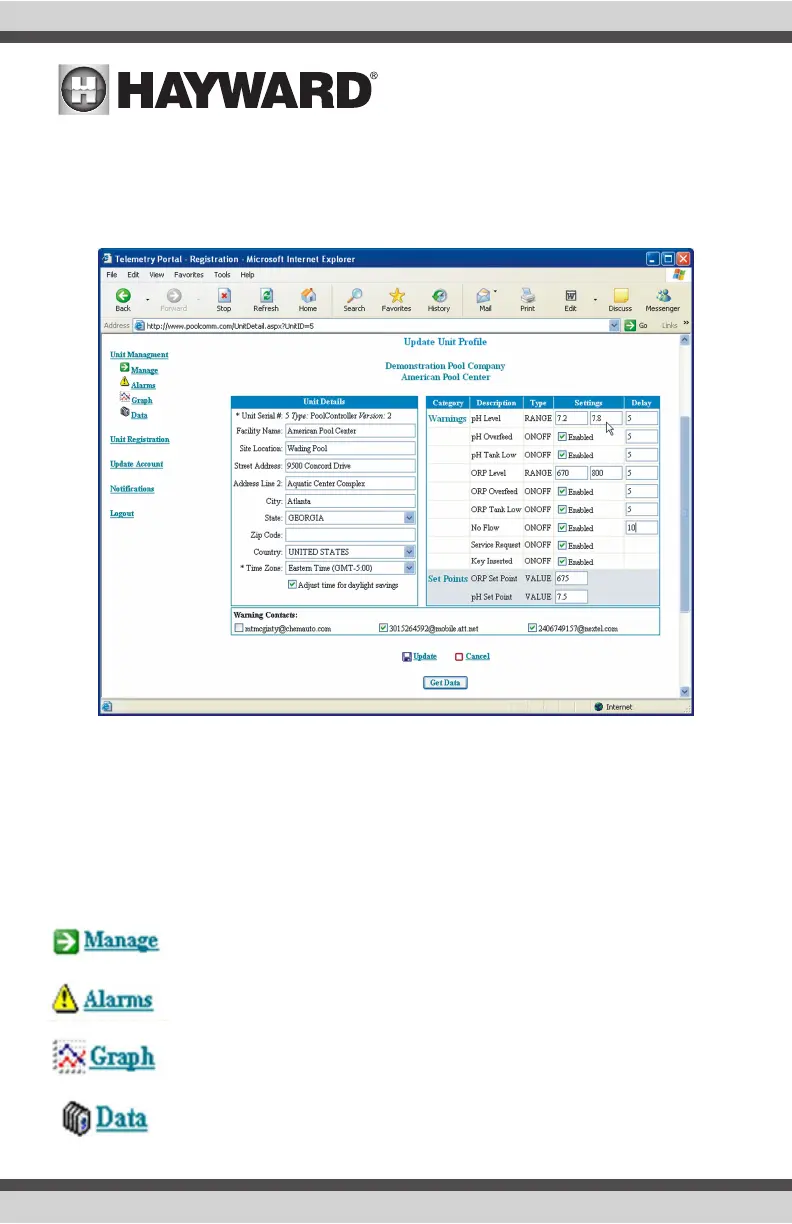Toggle No Flow Enabled checkbox
The width and height of the screenshot is (792, 1224).
[x=562, y=527]
